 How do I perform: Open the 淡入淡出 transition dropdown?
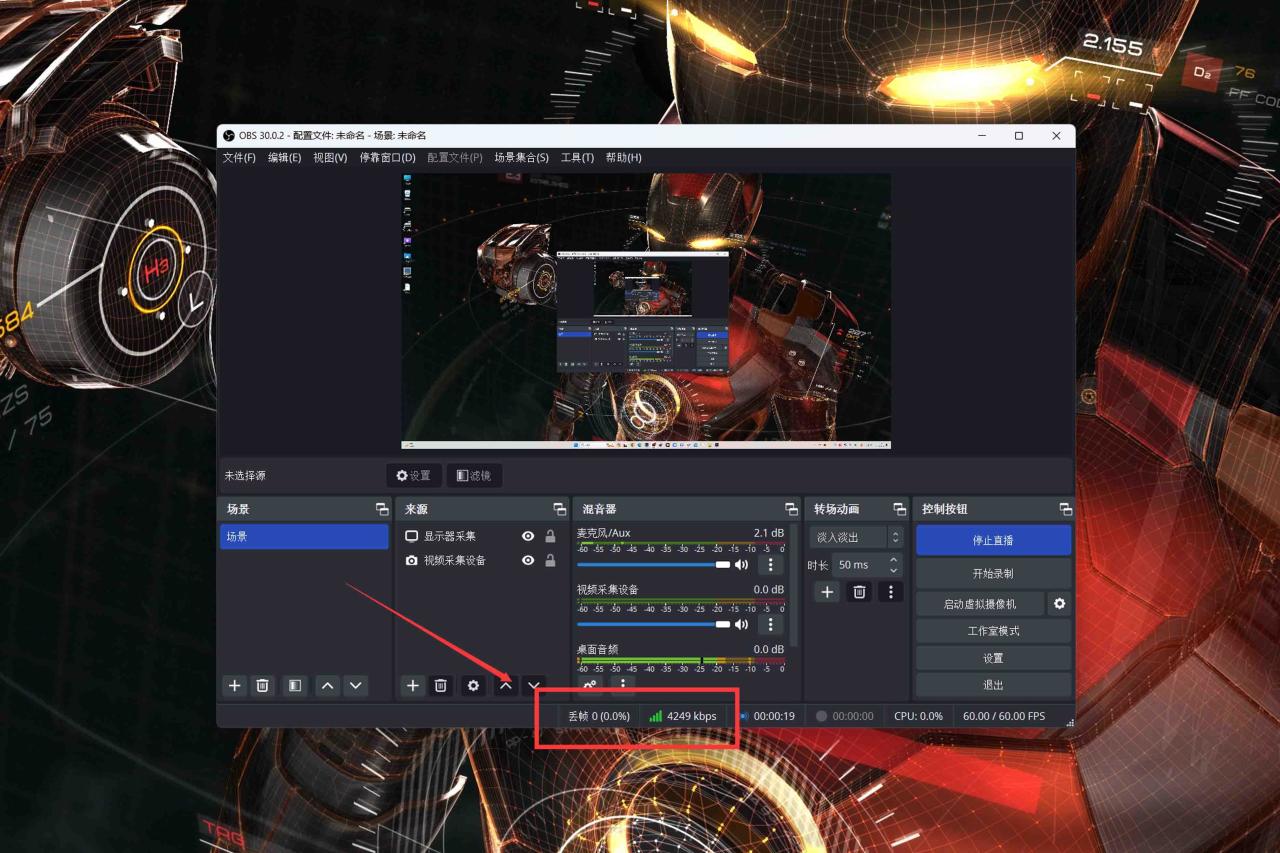855,537
